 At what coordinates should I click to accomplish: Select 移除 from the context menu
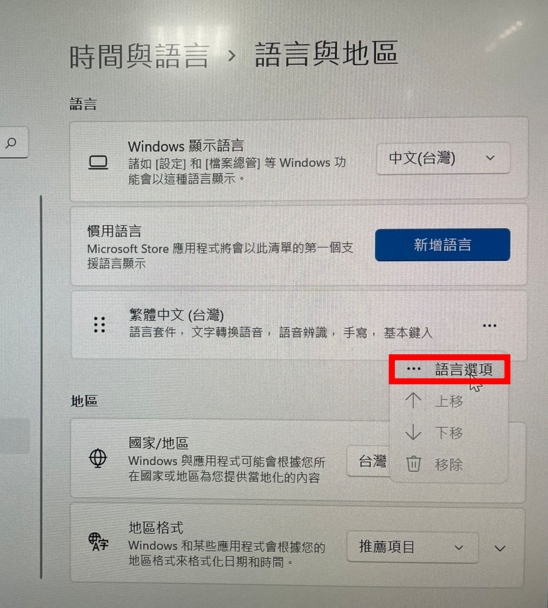coord(449,464)
